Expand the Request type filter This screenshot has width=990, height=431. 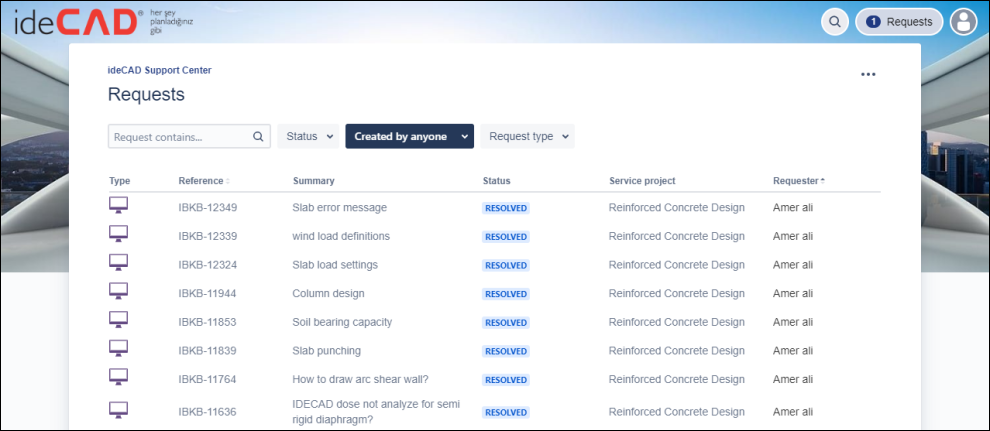(527, 137)
